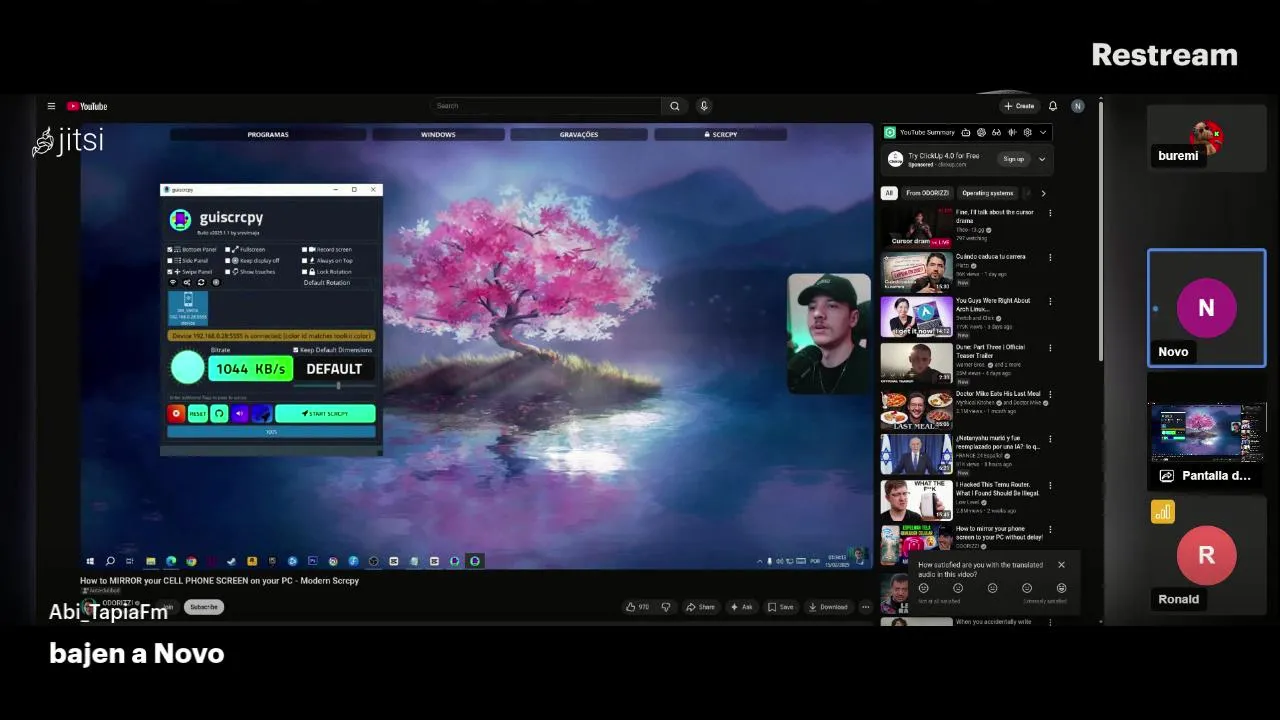Enable Always on Top checkbox
The height and width of the screenshot is (720, 1280).
point(305,261)
